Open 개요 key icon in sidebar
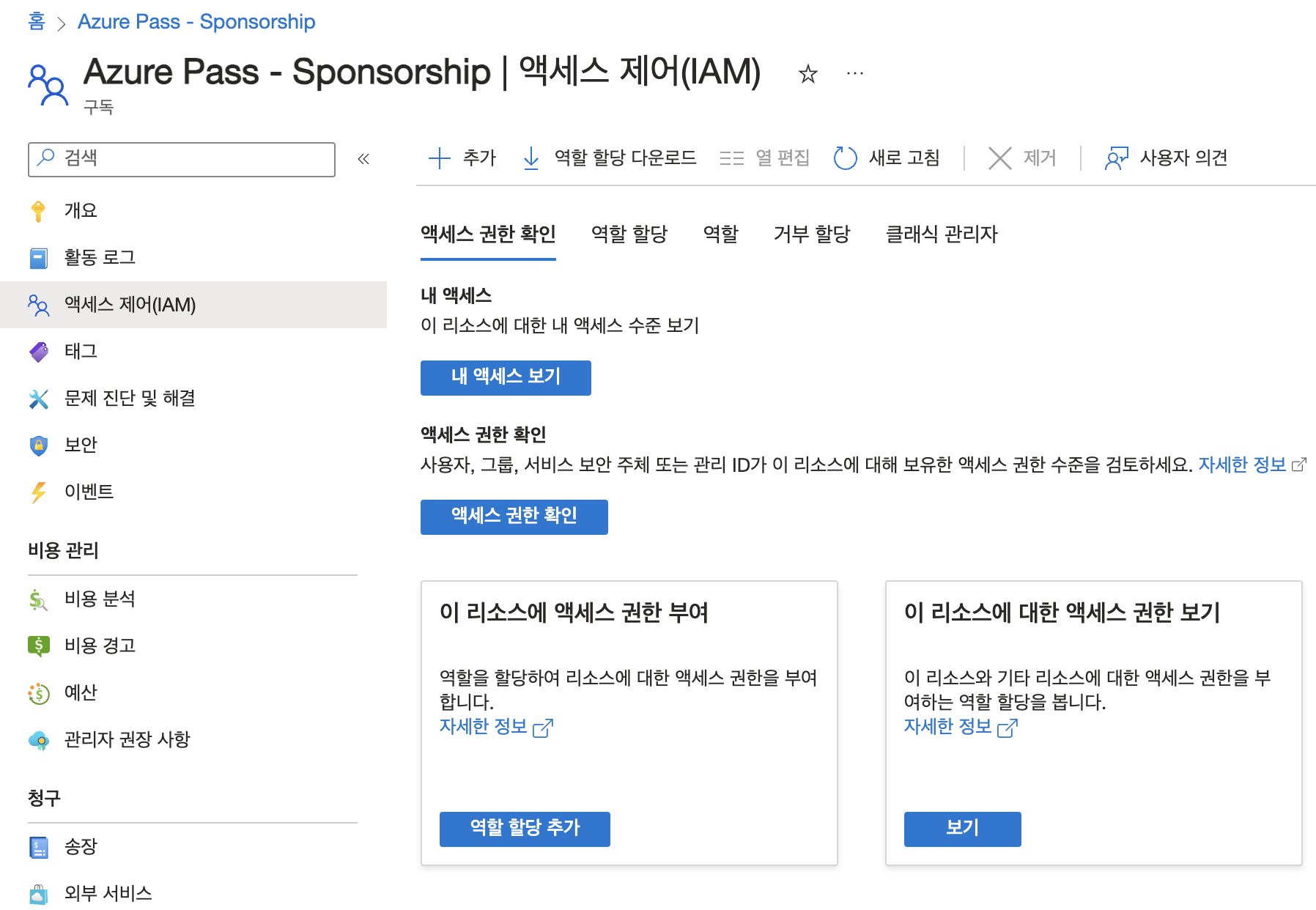The width and height of the screenshot is (1316, 910). 39,211
